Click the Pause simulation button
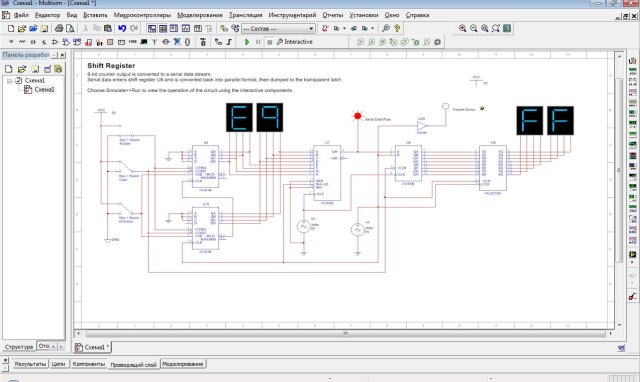Screen dimensions: 640x382 [258, 42]
